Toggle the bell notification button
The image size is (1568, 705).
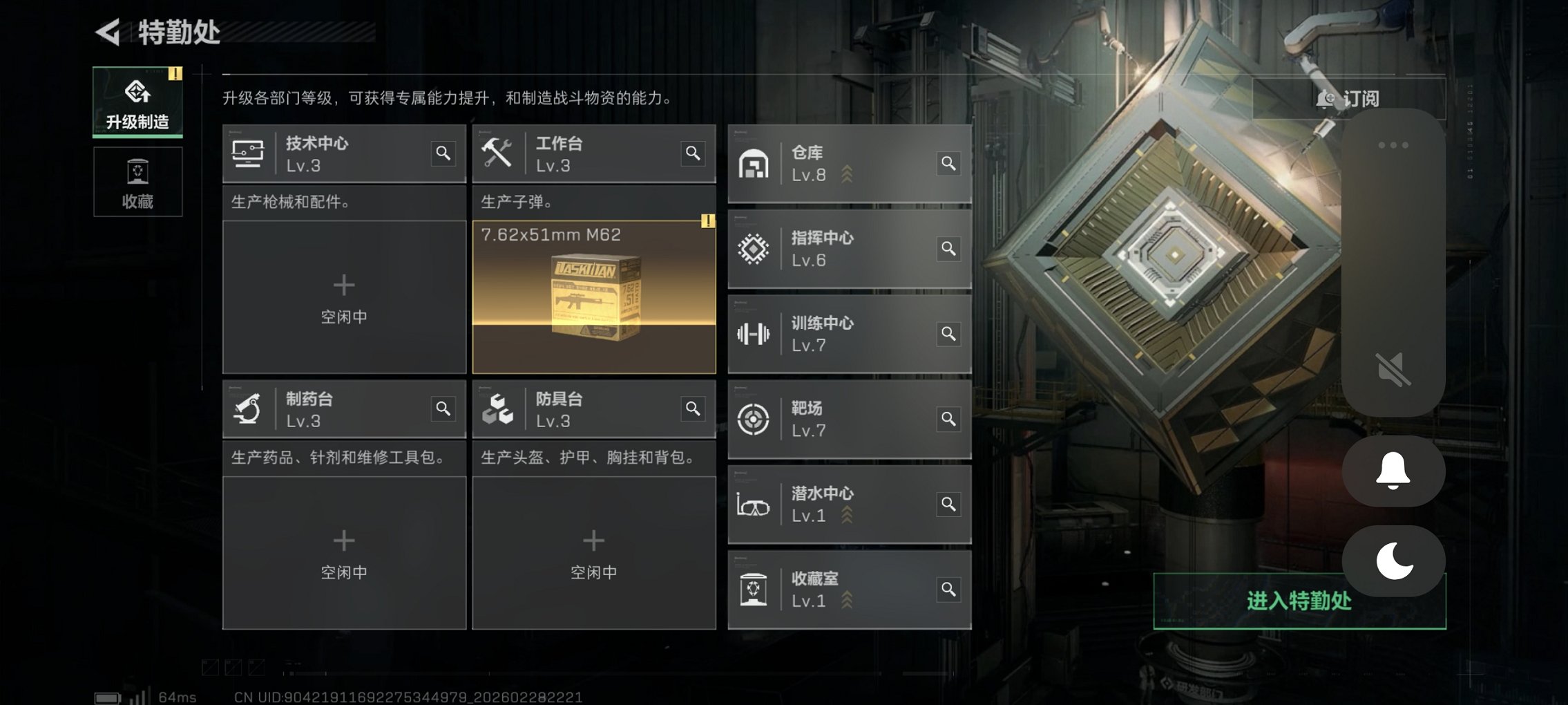coord(1393,471)
